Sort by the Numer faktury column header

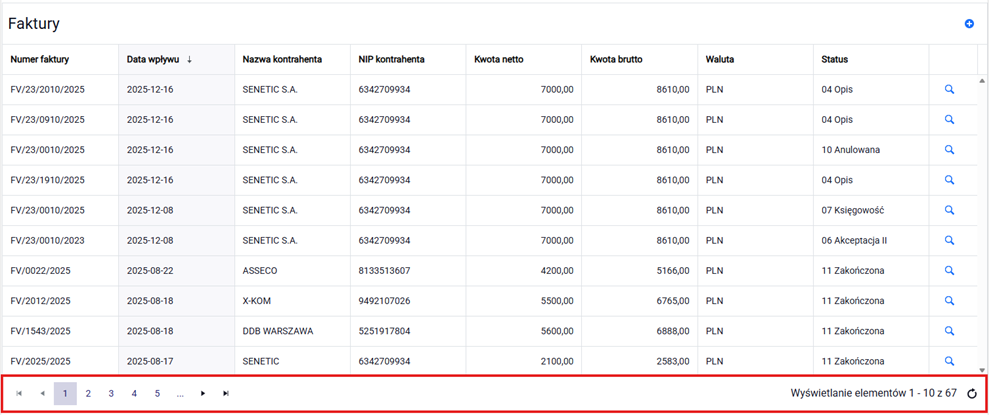coord(40,60)
